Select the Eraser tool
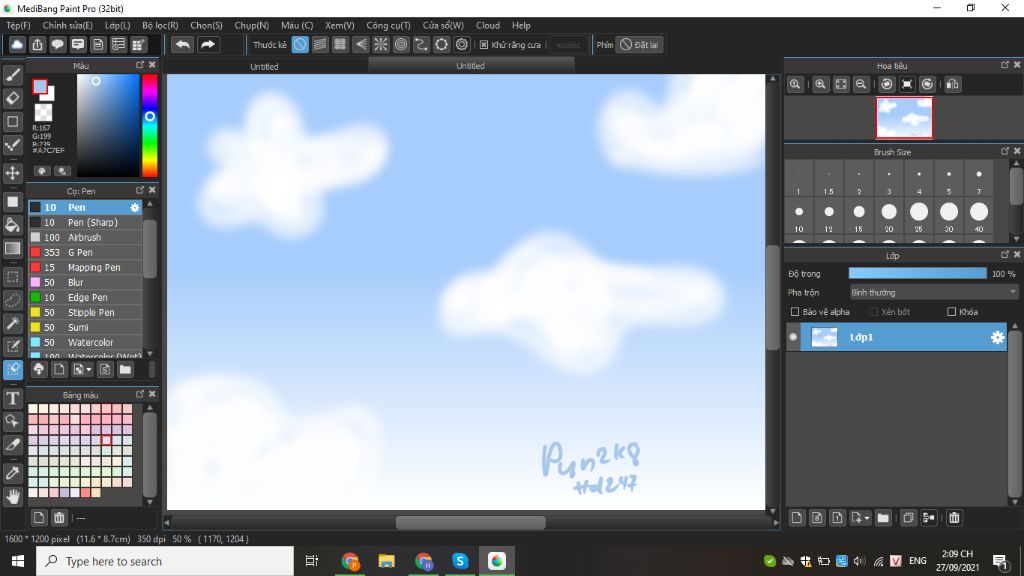Image resolution: width=1024 pixels, height=576 pixels. coord(12,98)
